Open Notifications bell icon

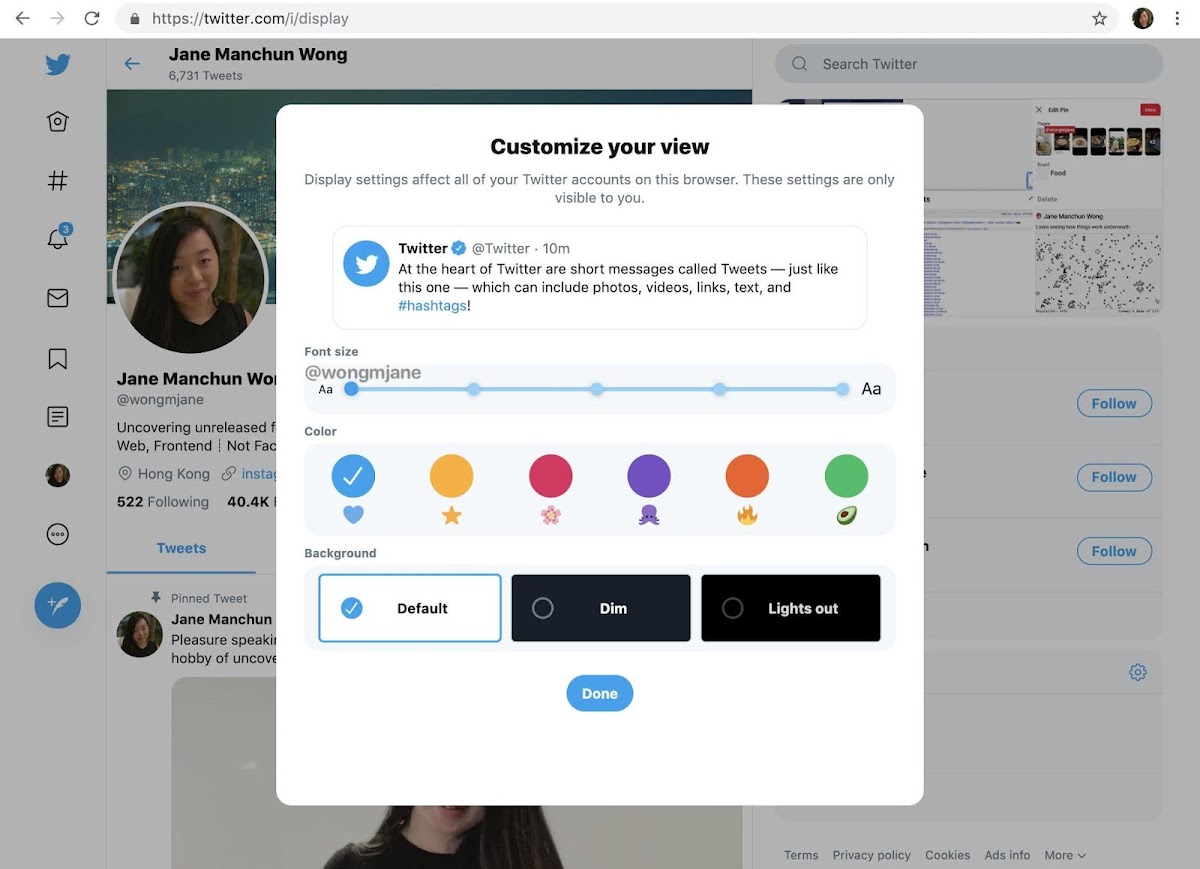pyautogui.click(x=58, y=238)
